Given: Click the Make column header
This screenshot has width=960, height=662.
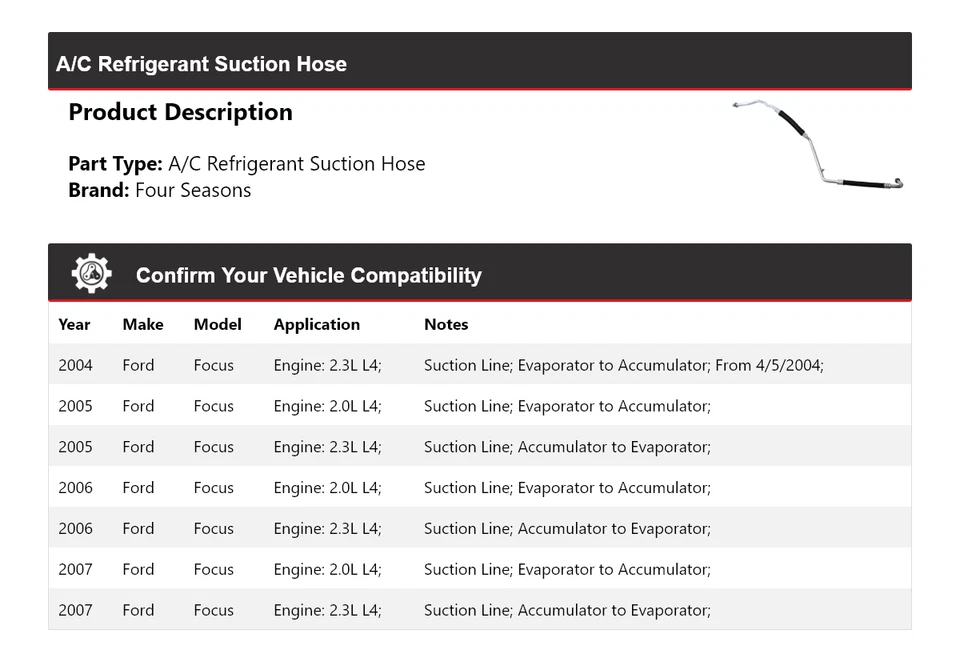Looking at the screenshot, I should click(x=143, y=324).
